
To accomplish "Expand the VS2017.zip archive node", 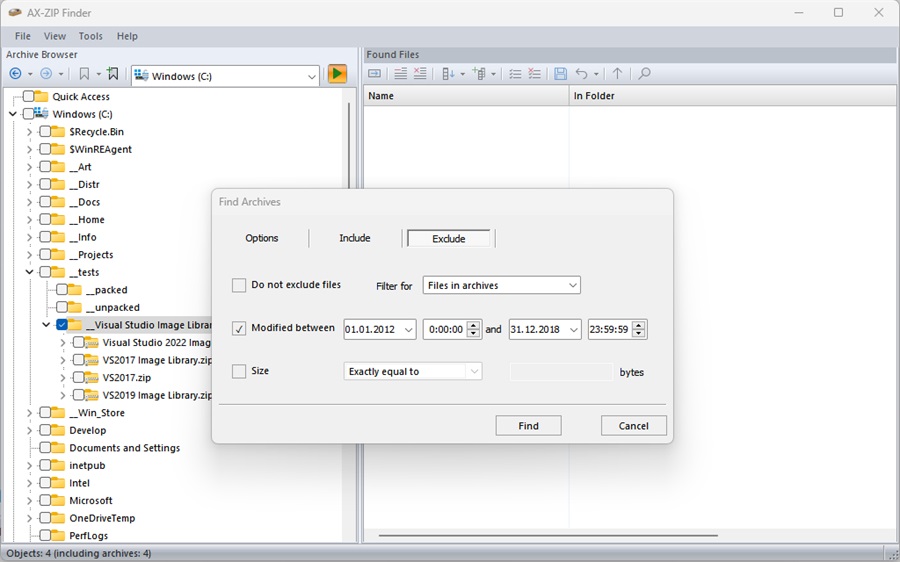I will click(63, 378).
